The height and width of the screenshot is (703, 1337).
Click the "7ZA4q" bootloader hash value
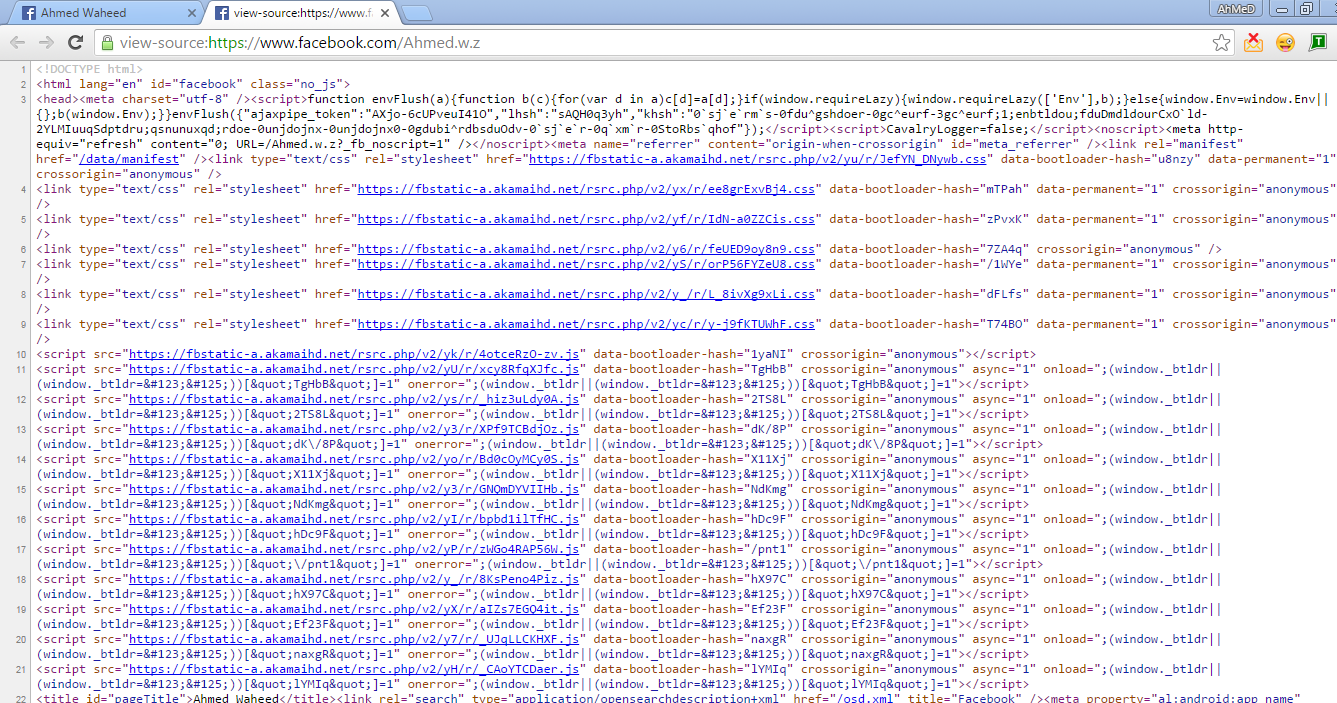click(x=1000, y=249)
